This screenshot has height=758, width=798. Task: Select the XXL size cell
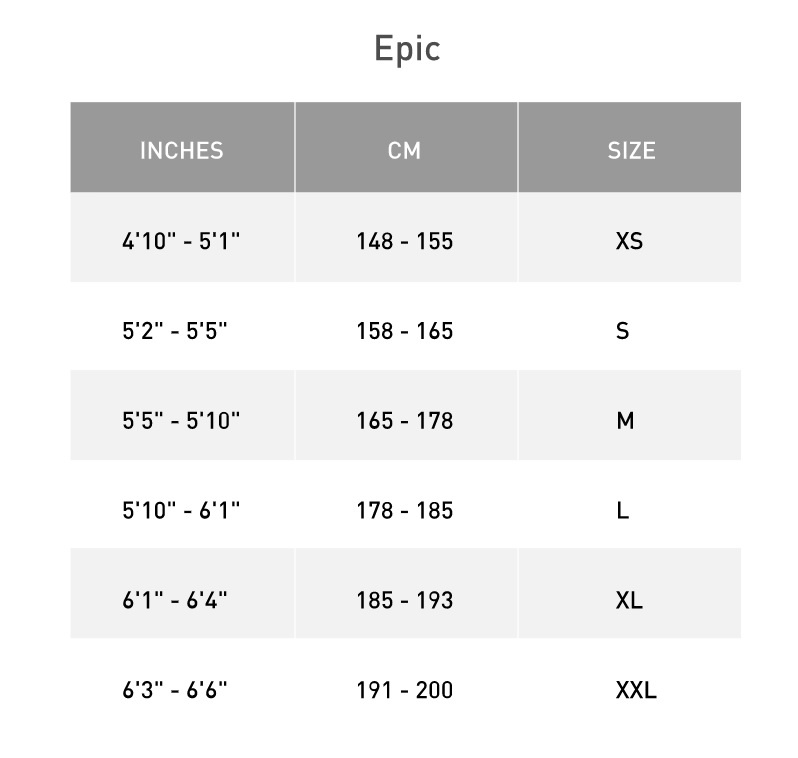[x=636, y=690]
